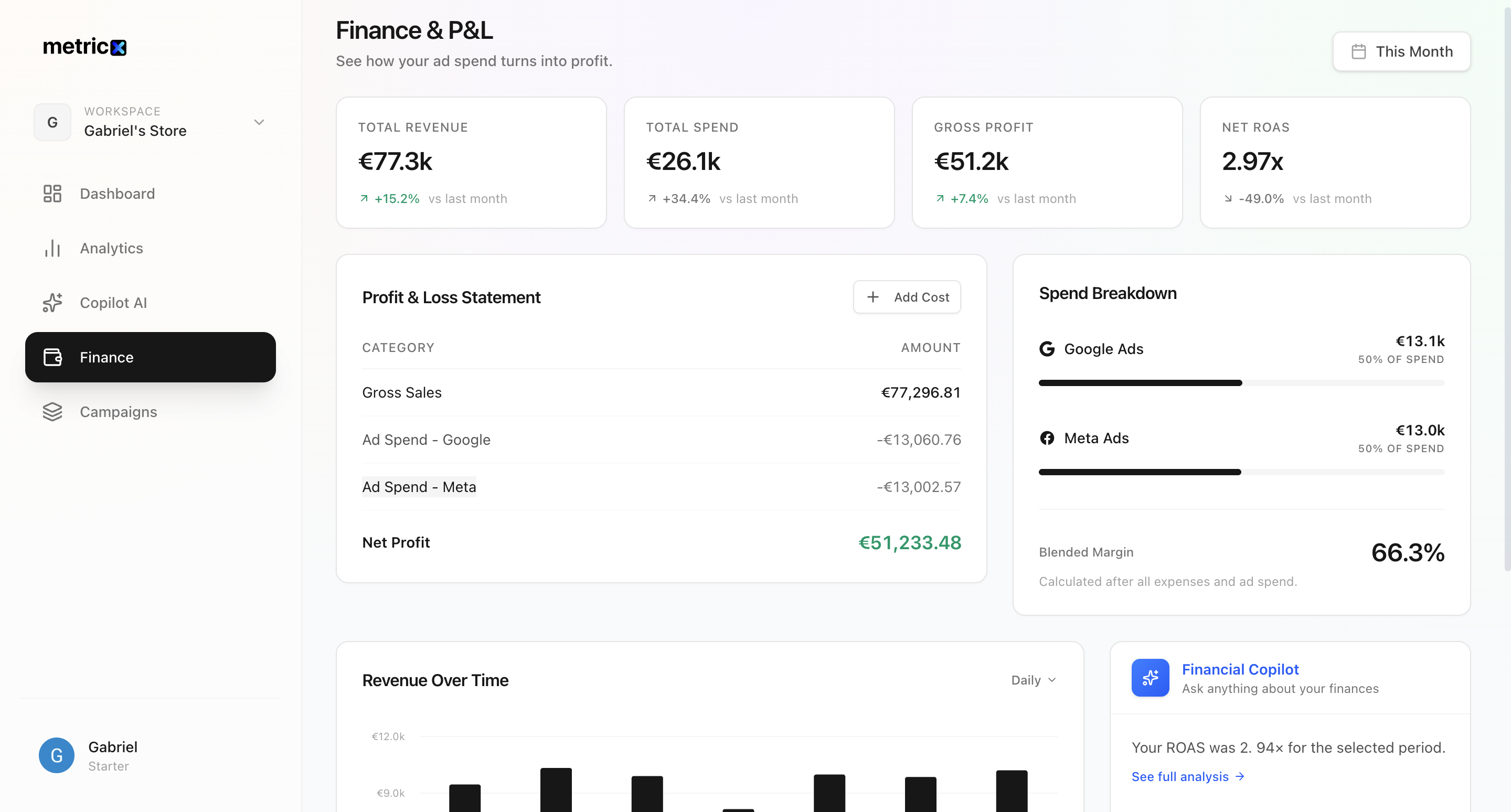Click the Google Ads logo icon
The height and width of the screenshot is (812, 1511).
click(1047, 349)
